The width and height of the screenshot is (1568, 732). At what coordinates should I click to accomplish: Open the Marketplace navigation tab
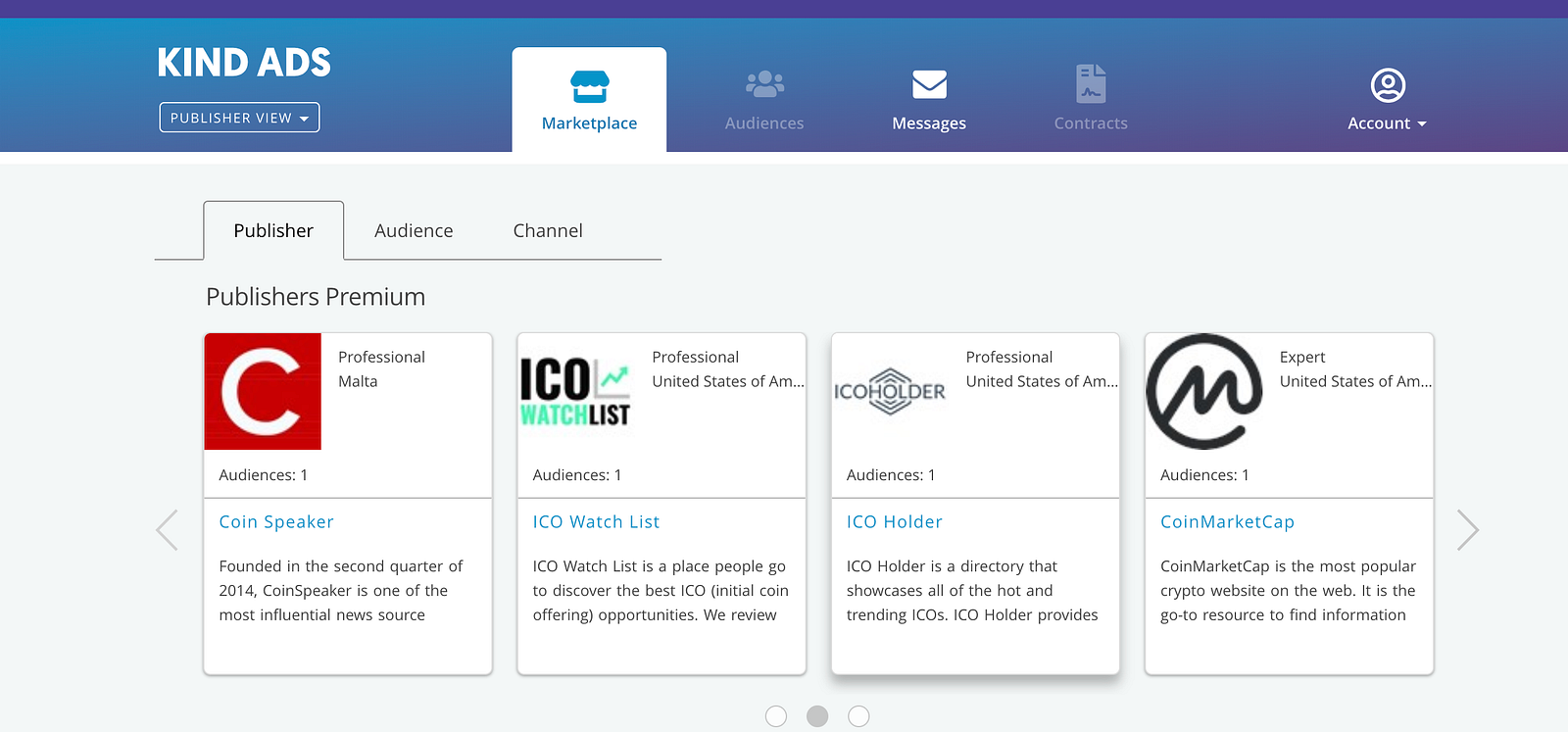589,100
